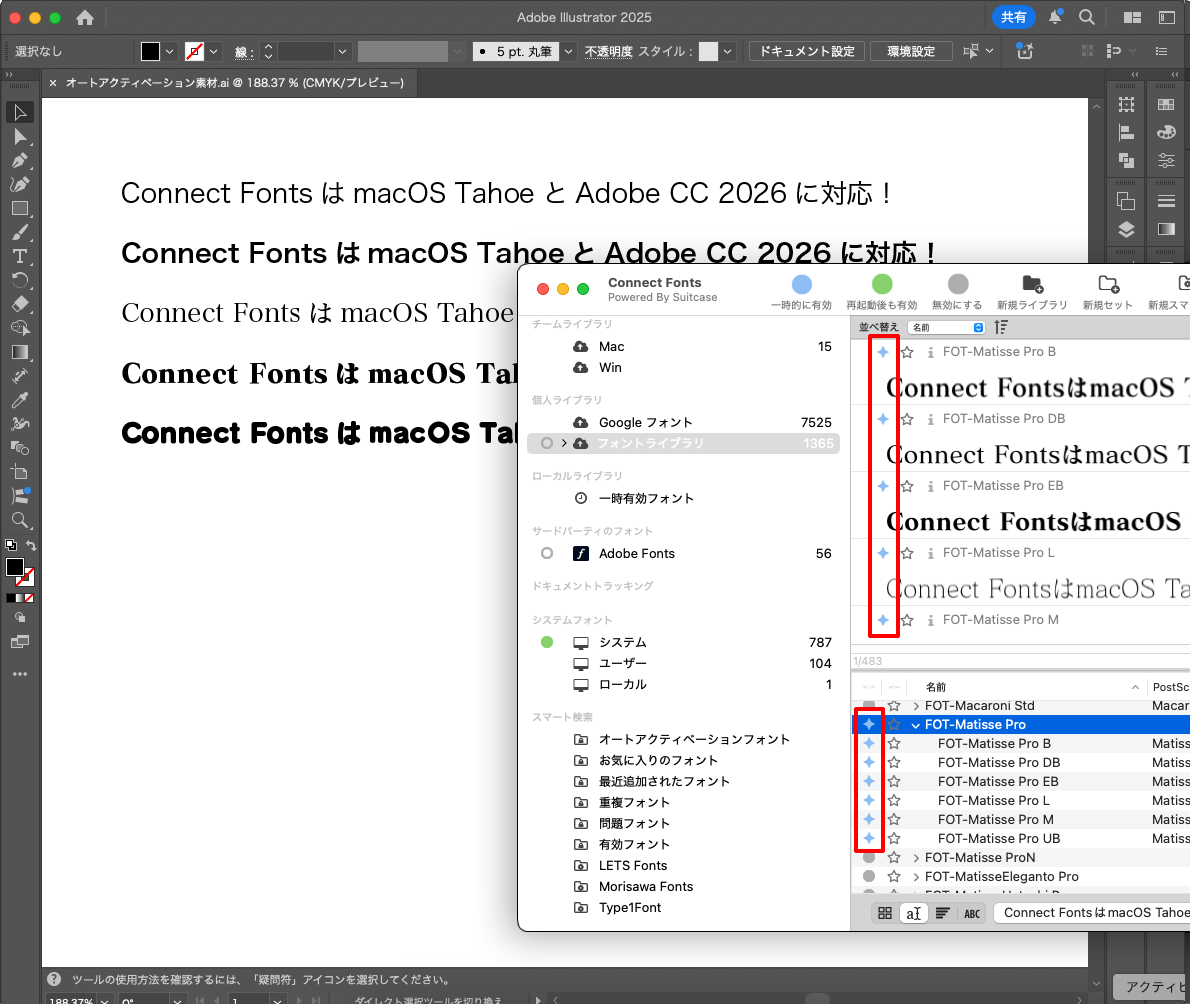Expand the FOT-Macaroni Std family
The height and width of the screenshot is (1004, 1190).
(916, 706)
